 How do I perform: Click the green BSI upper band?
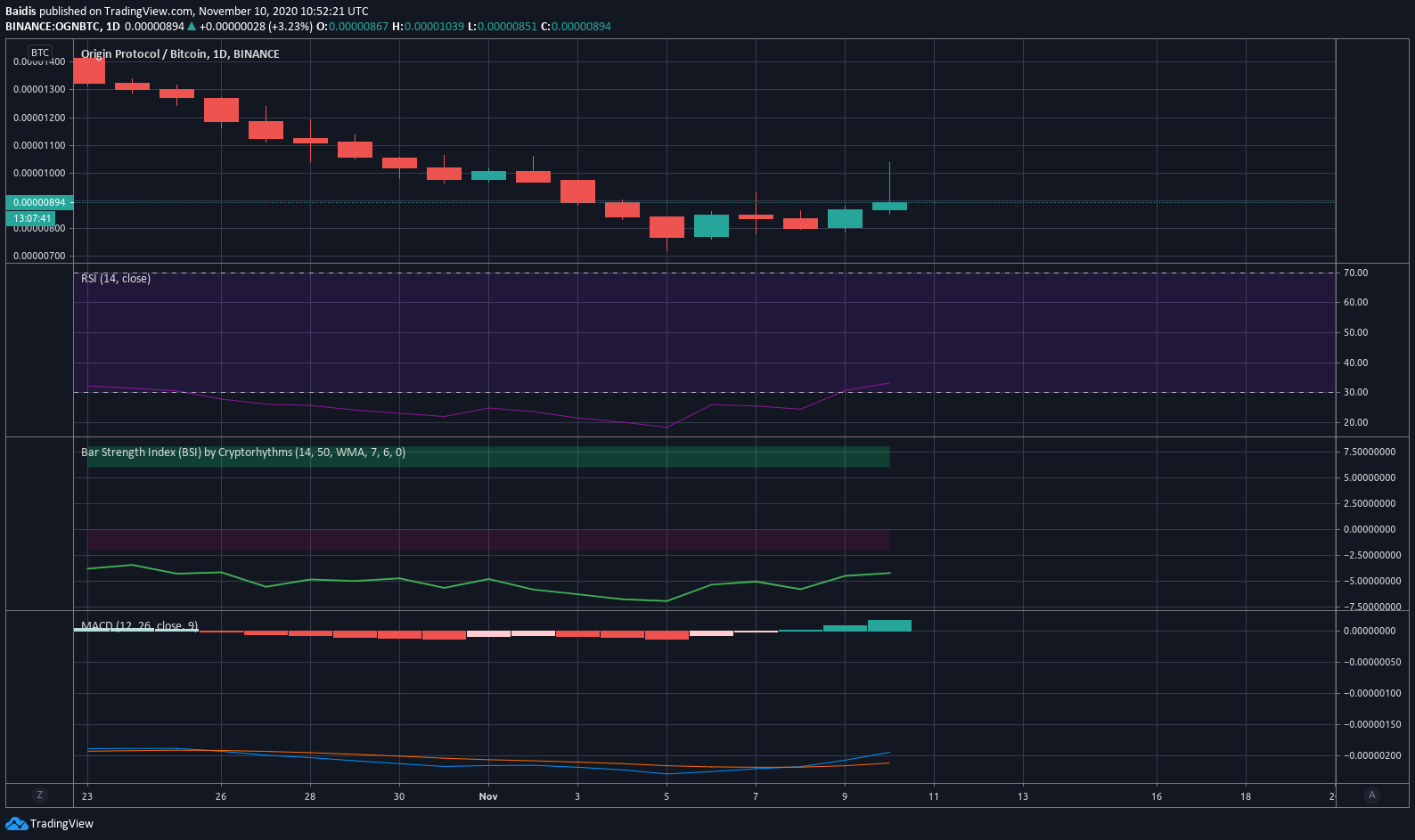[x=488, y=457]
